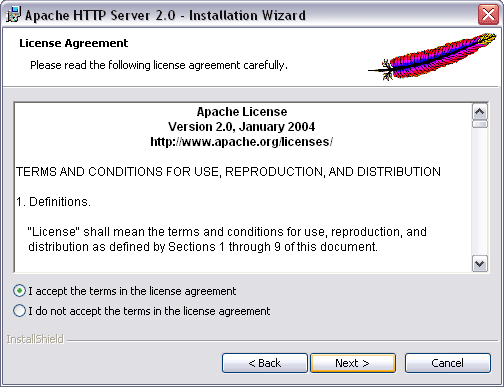
Task: Select I do not accept radio button
Action: point(19,311)
